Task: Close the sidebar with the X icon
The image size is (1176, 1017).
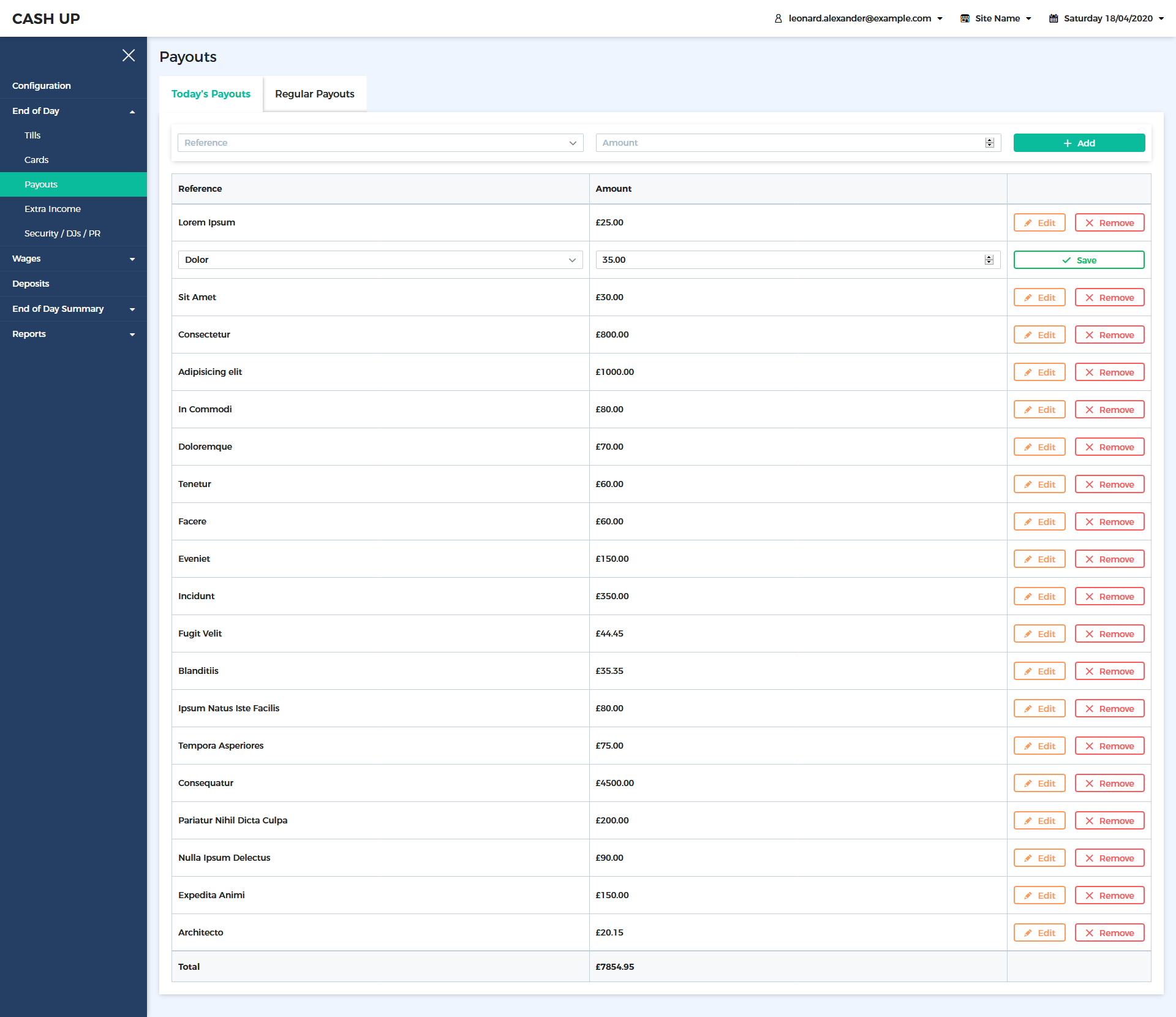Action: (128, 55)
